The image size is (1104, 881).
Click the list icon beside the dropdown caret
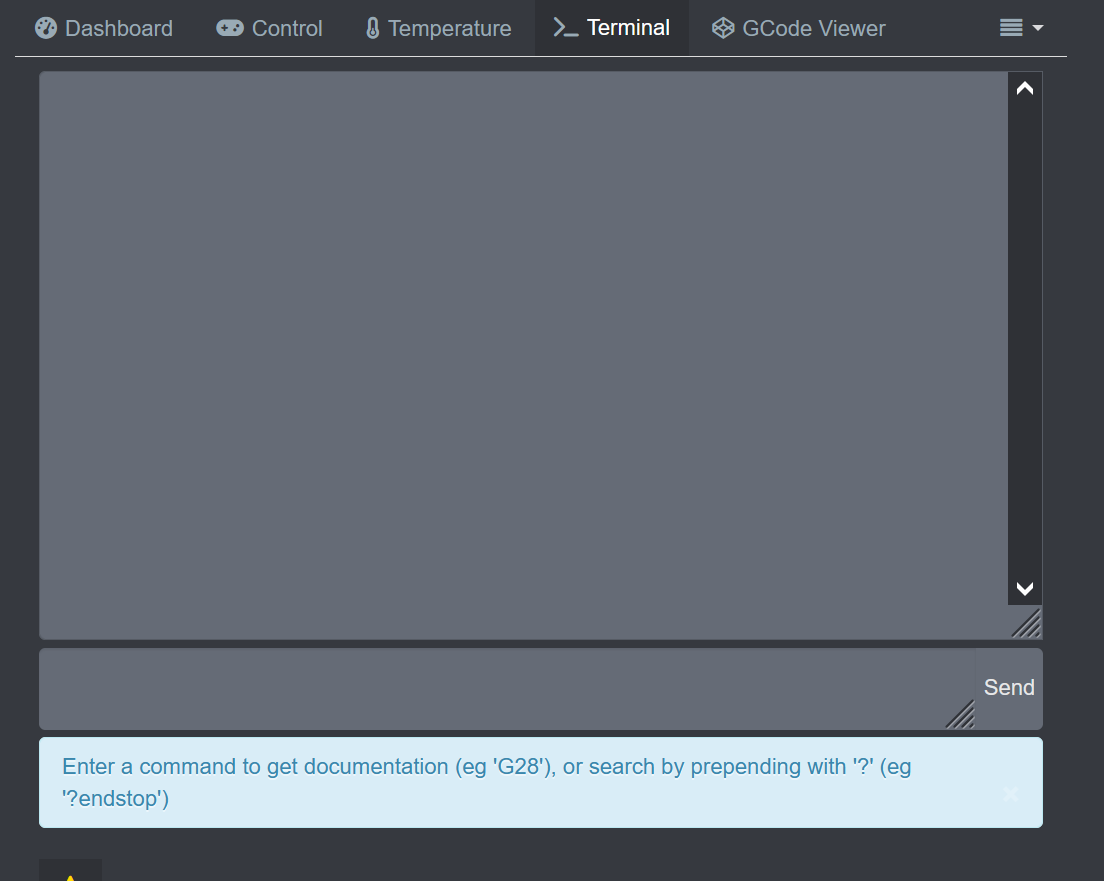tap(1012, 25)
